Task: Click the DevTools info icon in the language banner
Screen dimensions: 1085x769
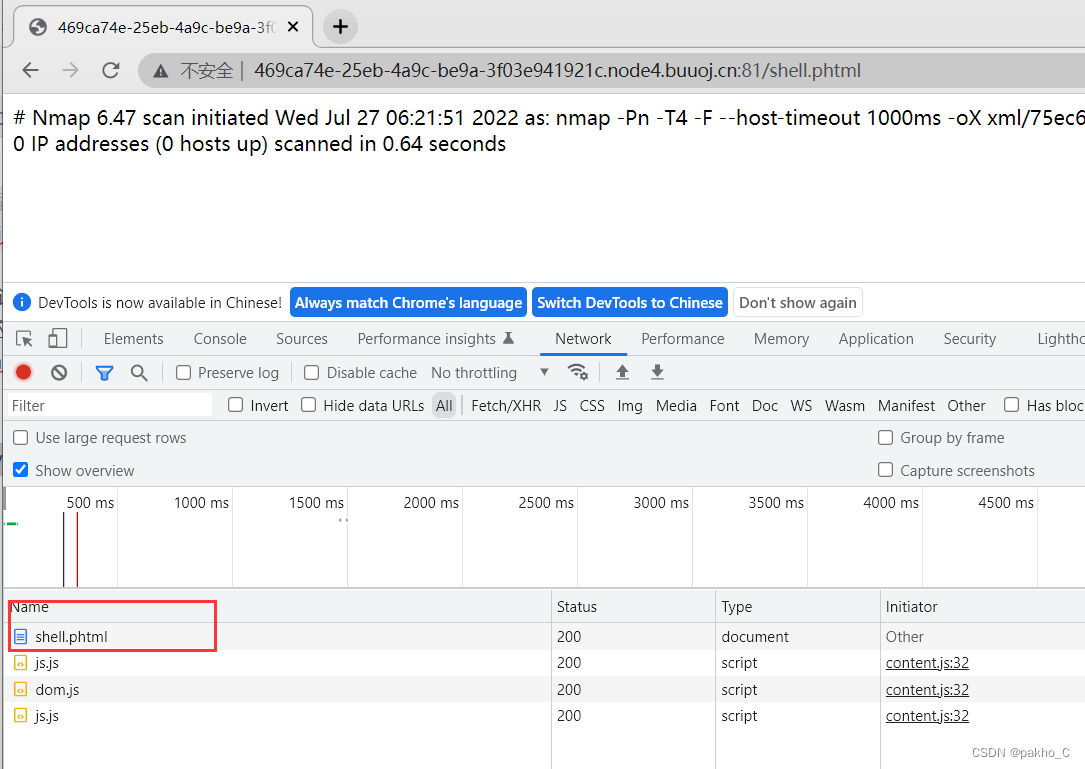Action: [22, 302]
